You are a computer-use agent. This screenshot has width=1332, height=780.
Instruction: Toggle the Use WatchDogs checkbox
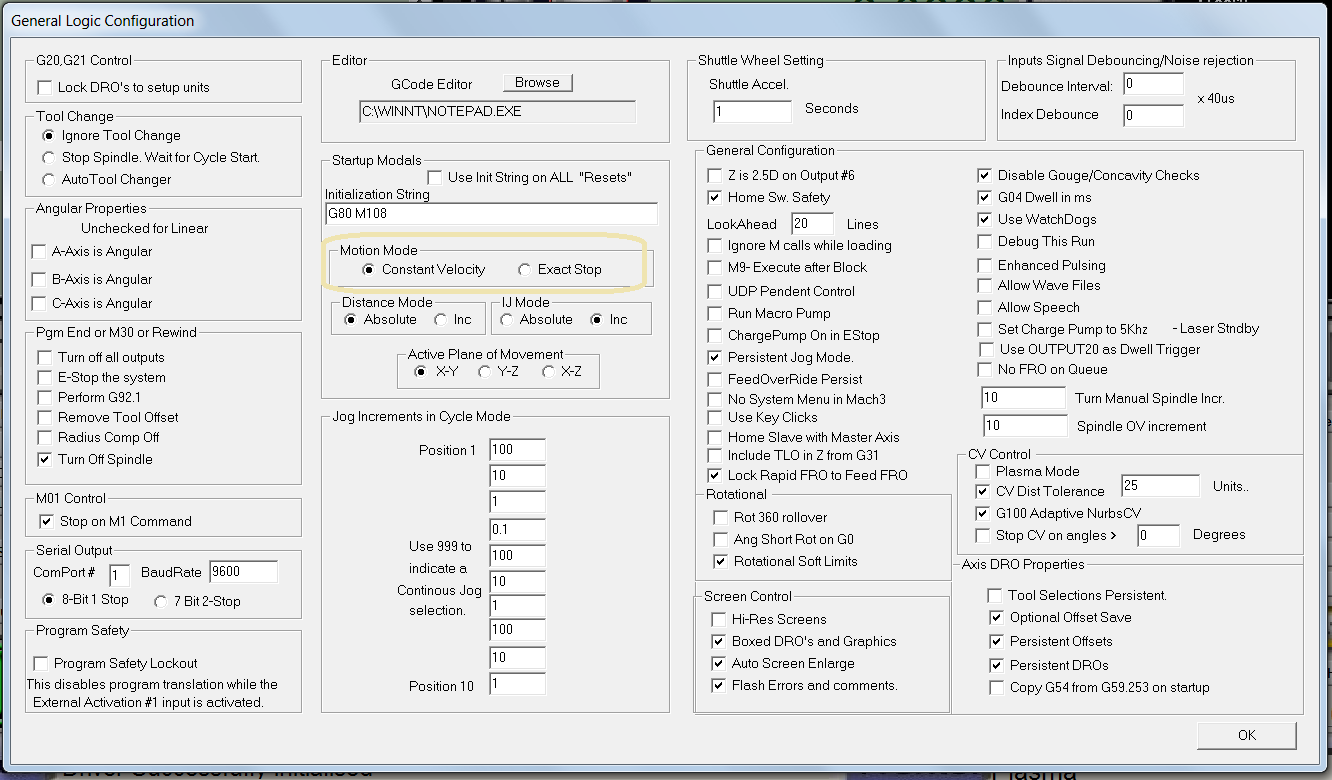984,219
